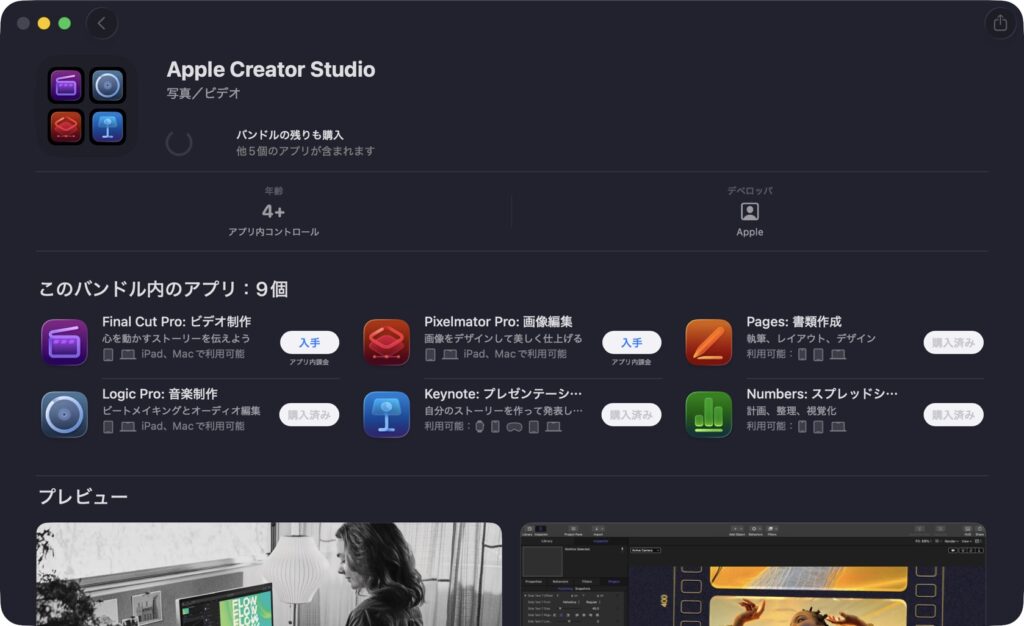Open the right preview screenshot of editor
Image resolution: width=1024 pixels, height=626 pixels.
click(x=752, y=574)
